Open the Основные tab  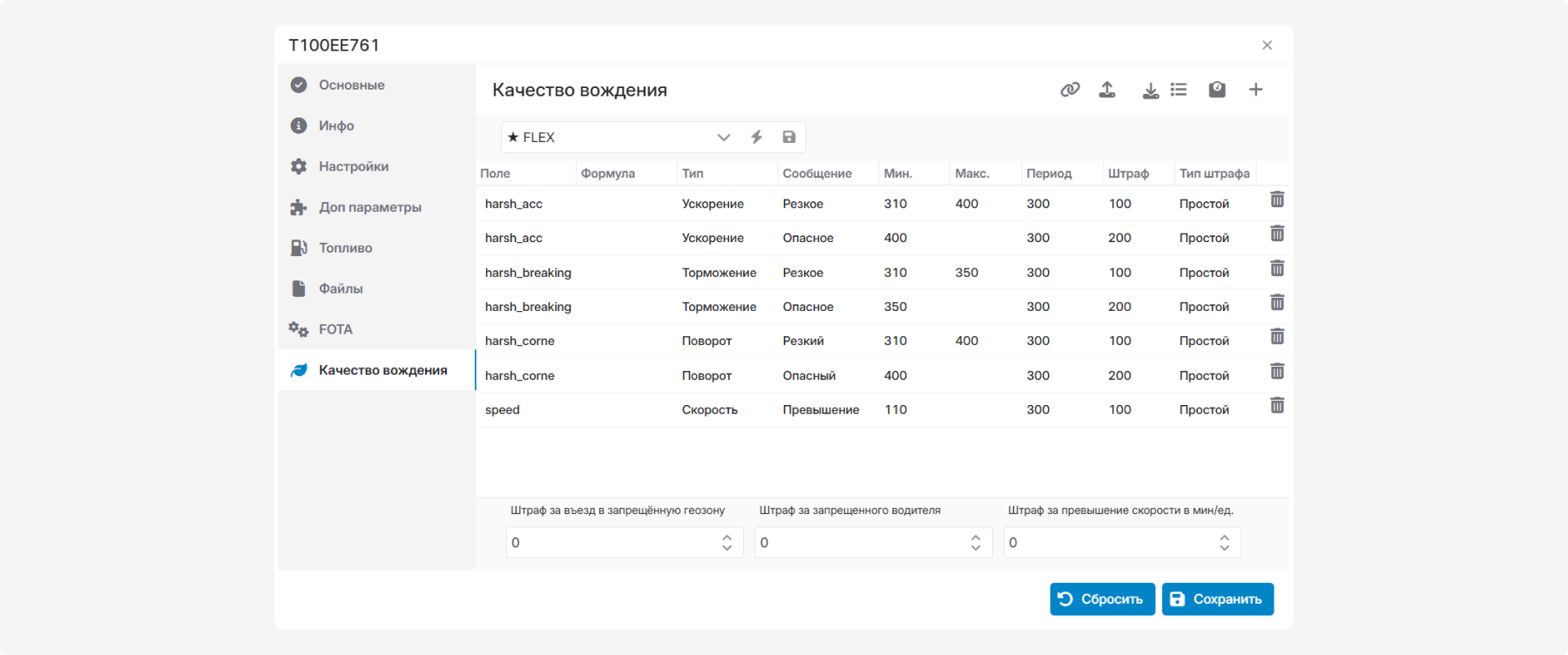376,84
